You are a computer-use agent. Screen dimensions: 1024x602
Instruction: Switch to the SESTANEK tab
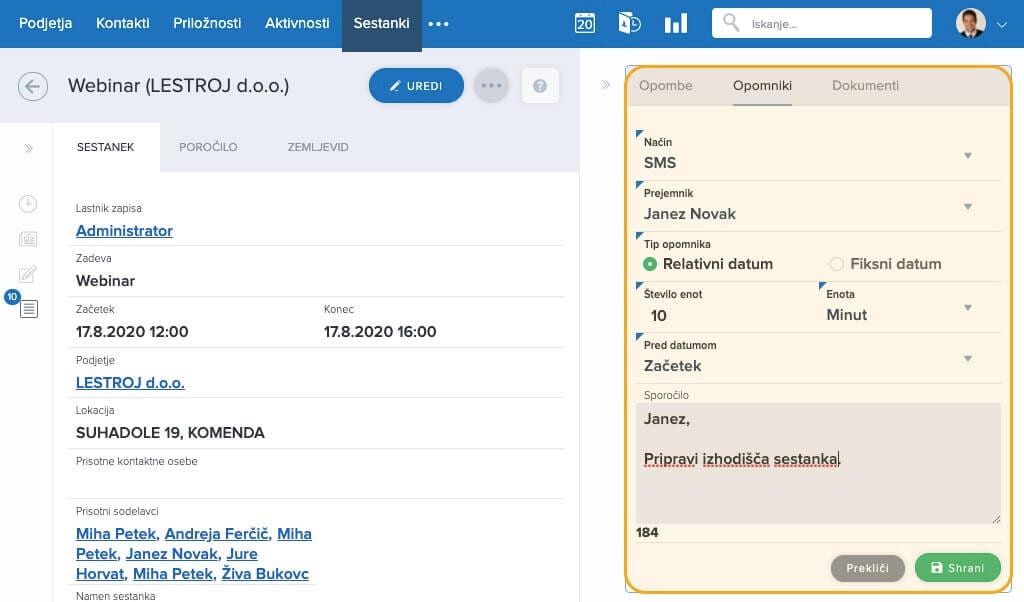click(x=106, y=147)
